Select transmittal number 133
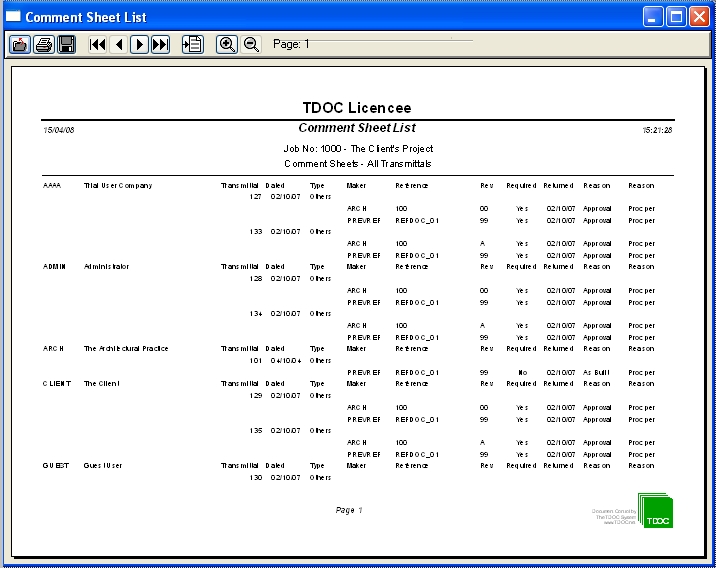716x568 pixels. 256,231
